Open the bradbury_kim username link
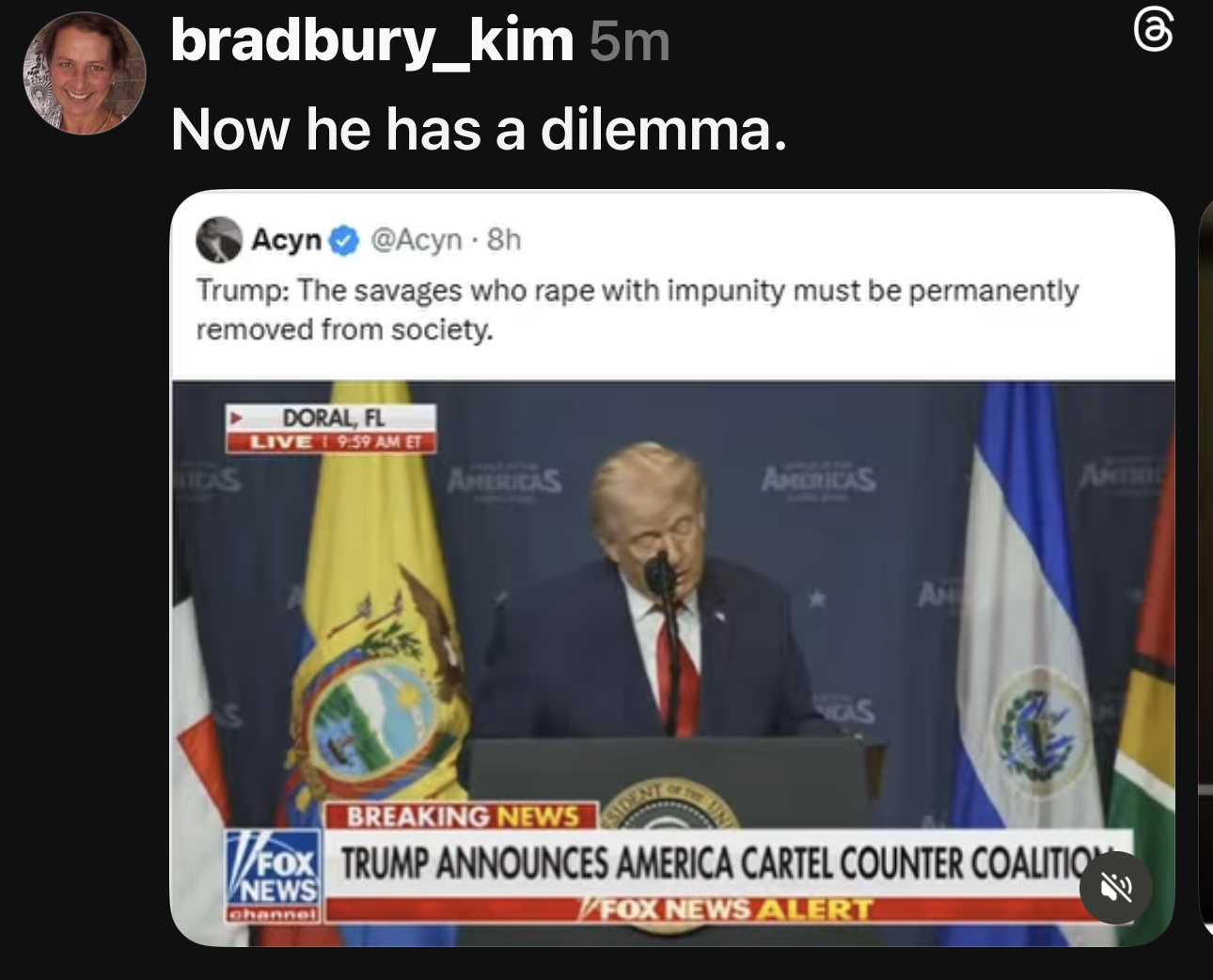Screen dimensions: 1213x980 coord(372,40)
